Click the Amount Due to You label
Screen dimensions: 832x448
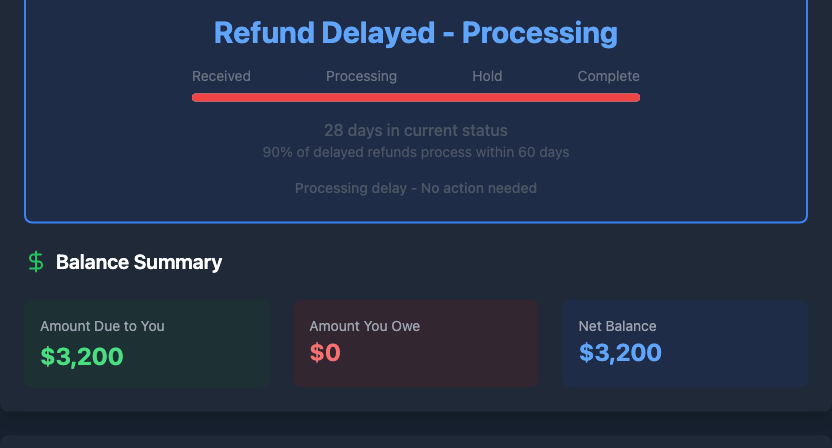tap(102, 326)
